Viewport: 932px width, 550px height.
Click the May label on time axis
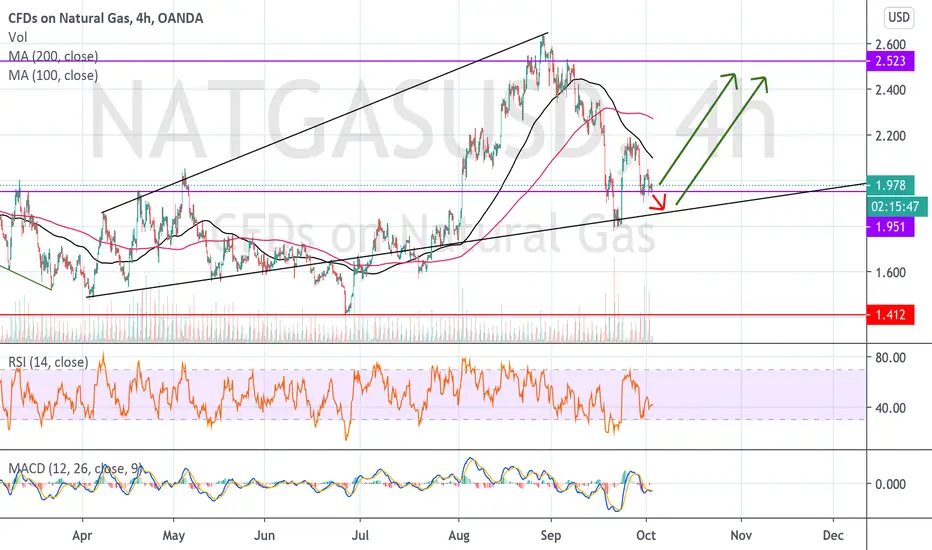coord(174,535)
